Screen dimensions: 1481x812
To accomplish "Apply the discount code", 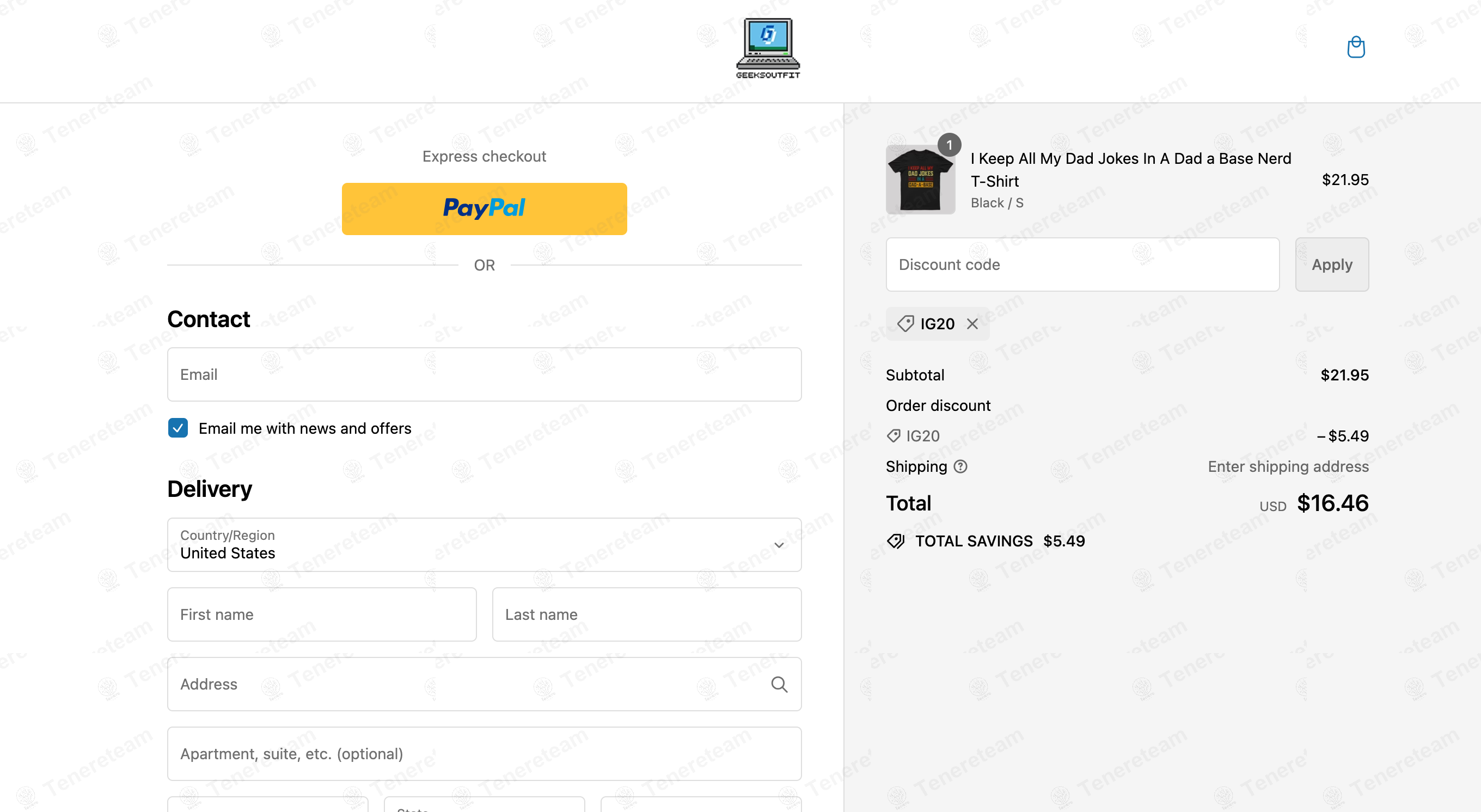I will [x=1331, y=264].
